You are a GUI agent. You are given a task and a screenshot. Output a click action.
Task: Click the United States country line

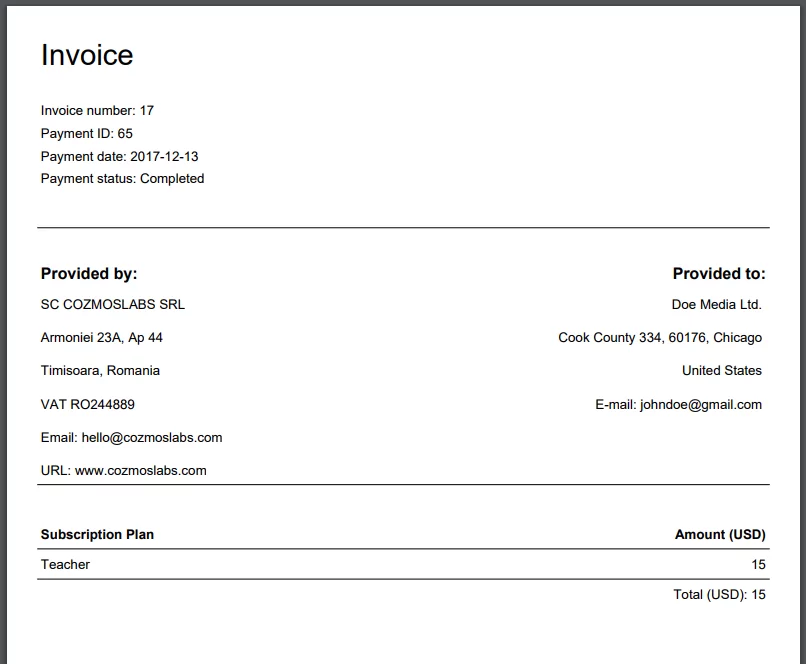(722, 371)
